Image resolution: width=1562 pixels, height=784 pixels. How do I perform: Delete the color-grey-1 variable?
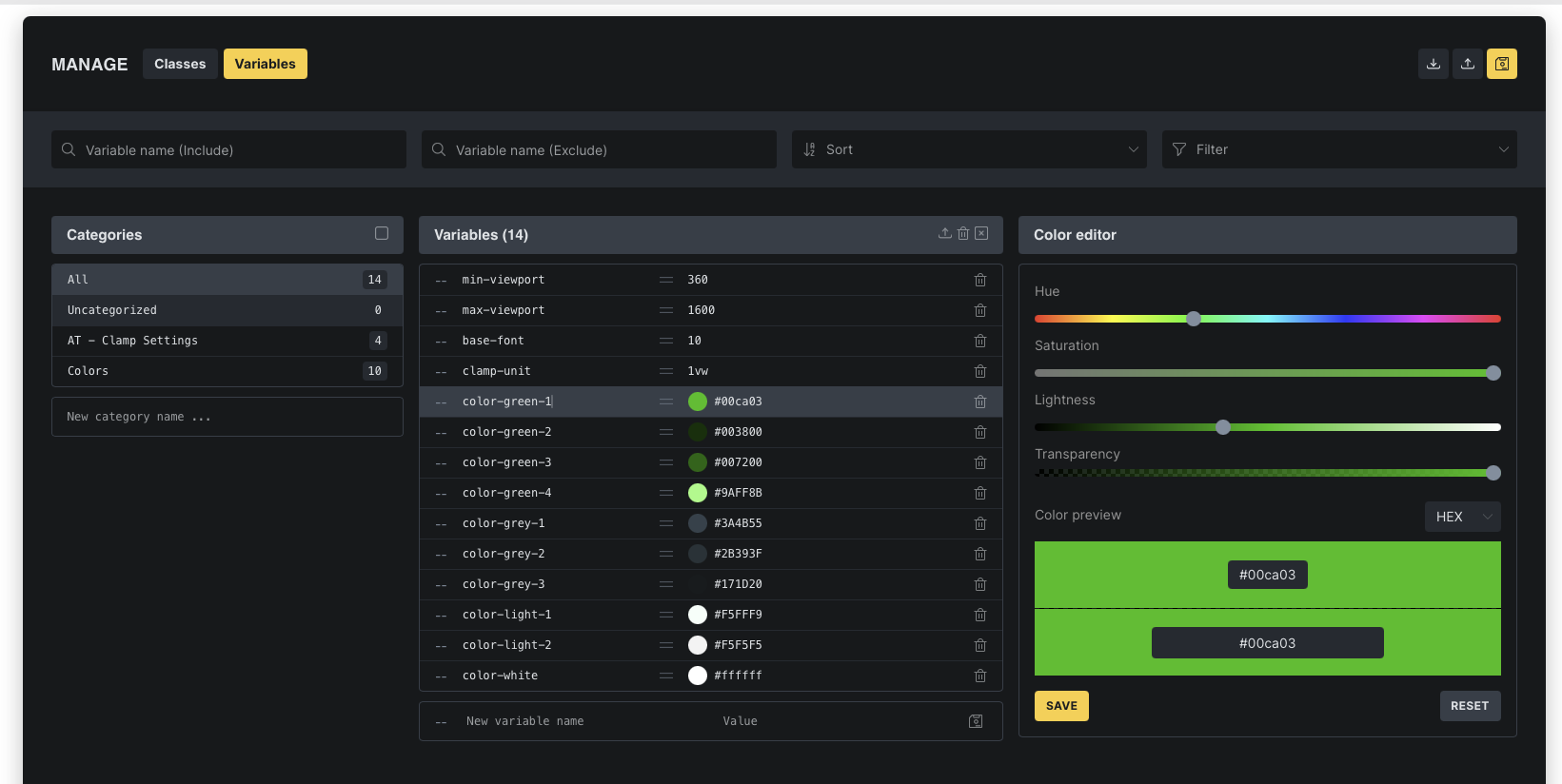(980, 523)
